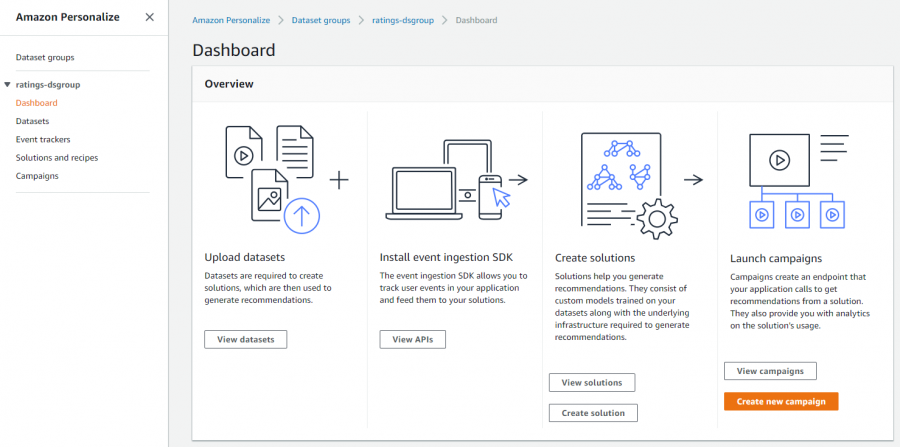
Task: Click the Upload datasets documents illustration
Action: coord(273,178)
